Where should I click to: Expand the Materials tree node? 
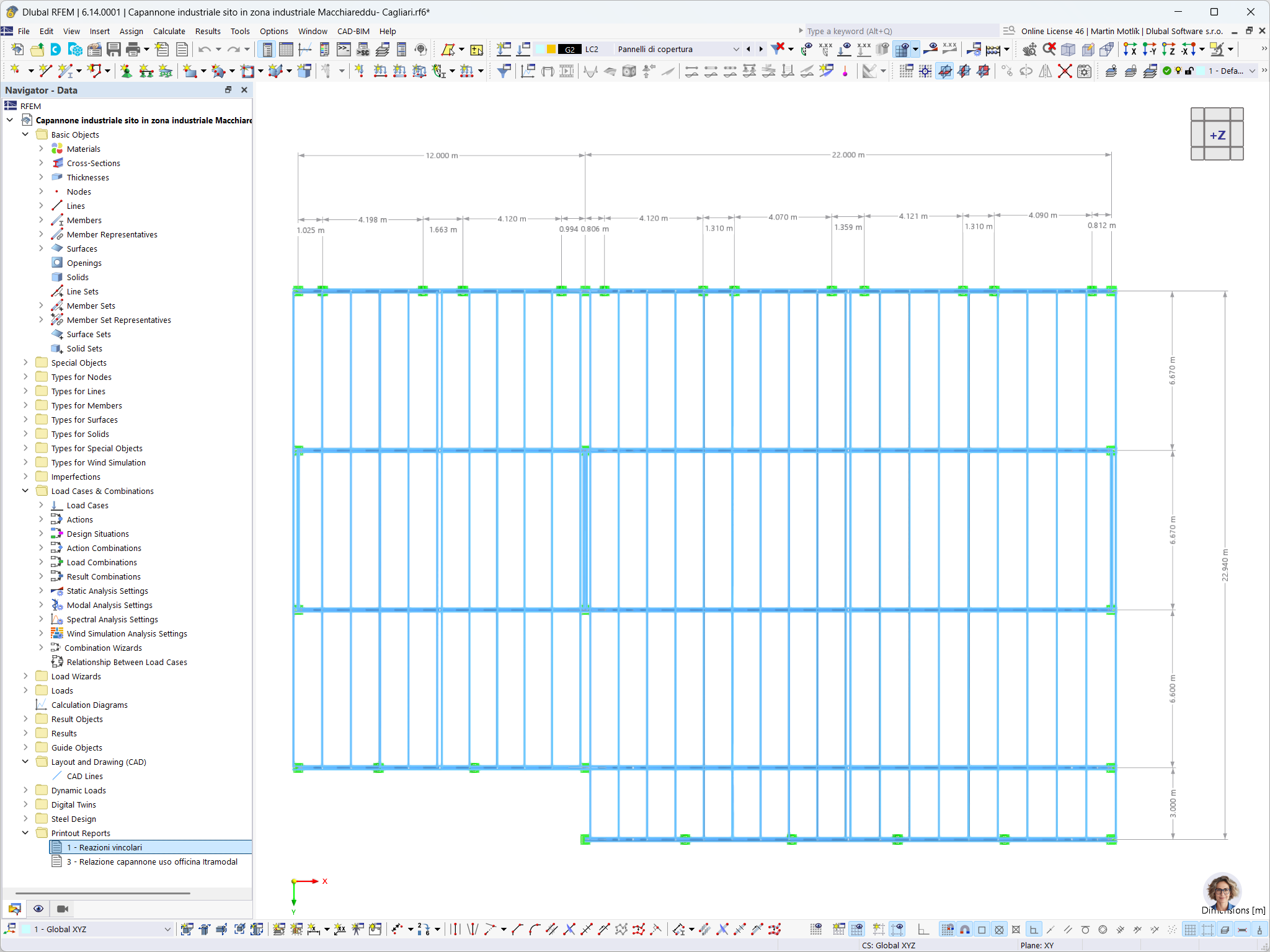click(x=41, y=149)
